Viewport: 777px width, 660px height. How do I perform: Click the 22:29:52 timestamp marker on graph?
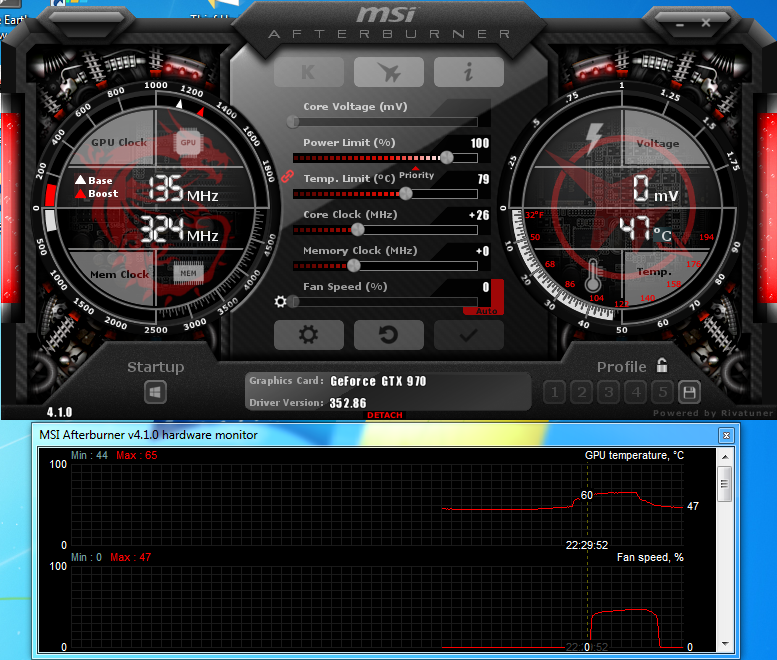click(x=587, y=545)
